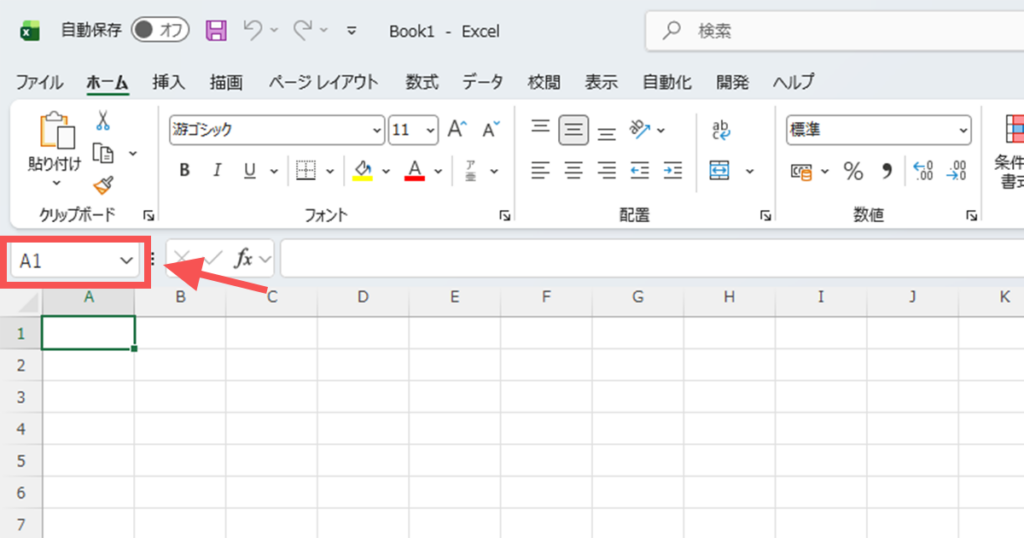Click the increase indent icon

click(x=673, y=170)
